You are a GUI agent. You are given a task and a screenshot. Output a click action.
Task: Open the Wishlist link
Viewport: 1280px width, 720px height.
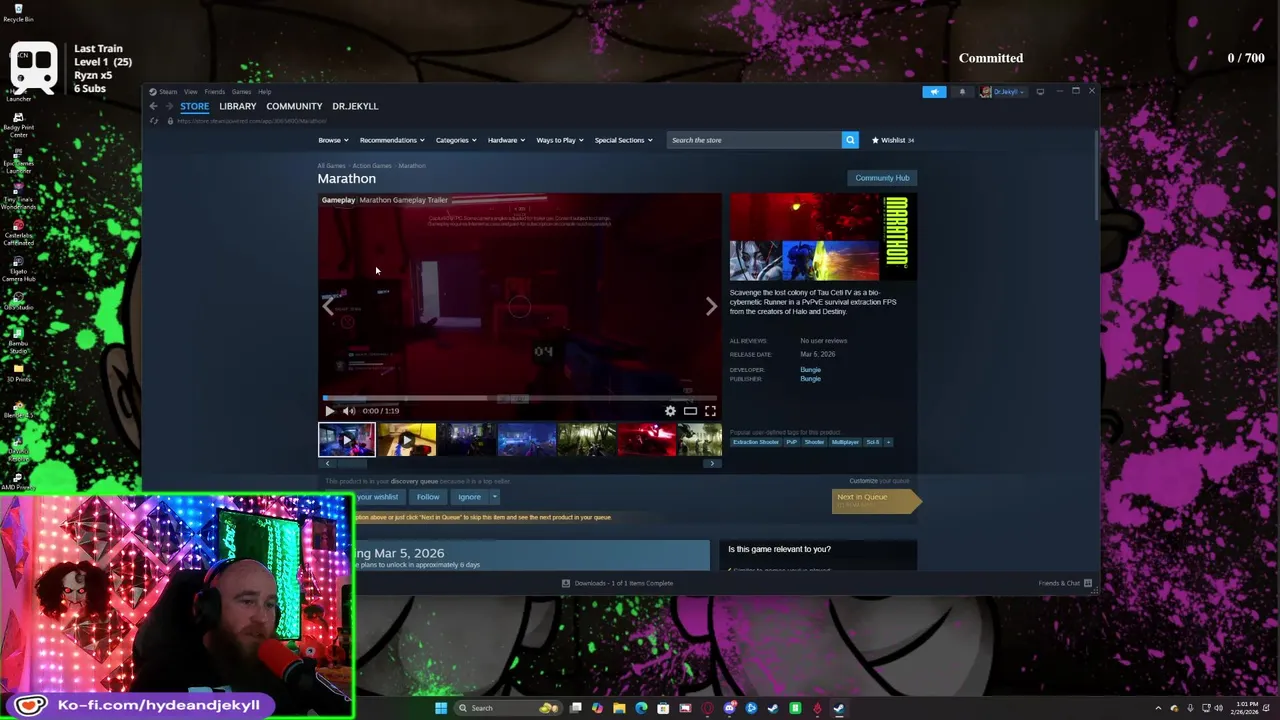[x=893, y=140]
